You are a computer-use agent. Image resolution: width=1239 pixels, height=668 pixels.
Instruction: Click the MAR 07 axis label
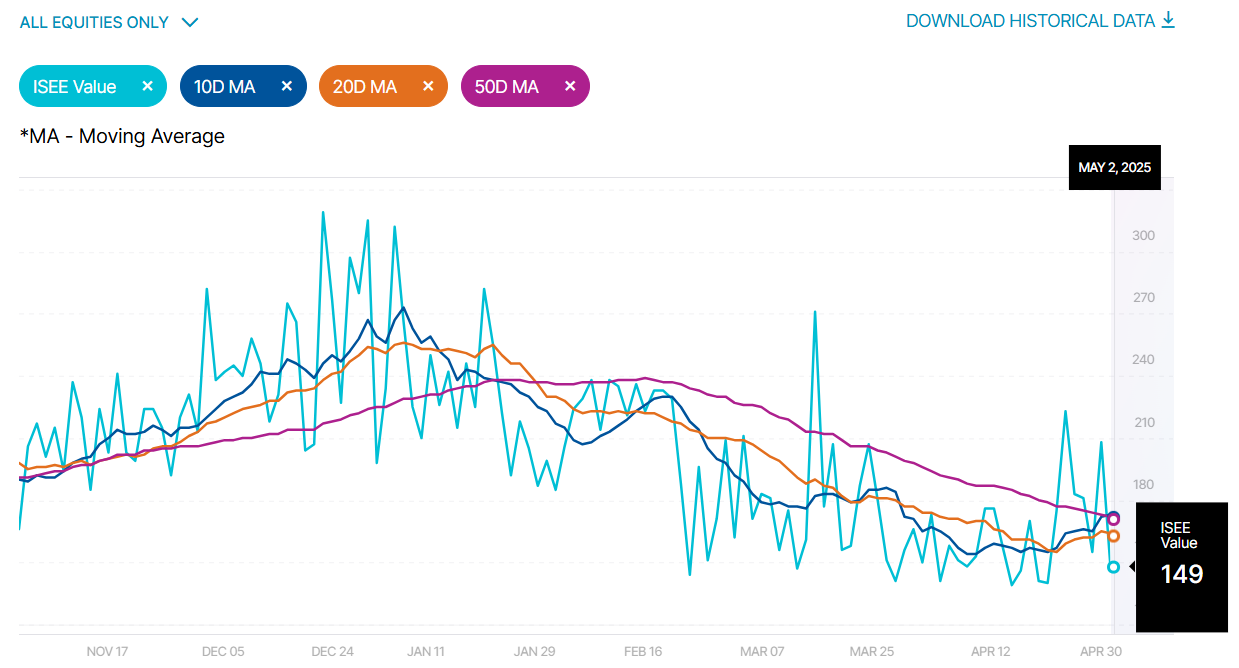[x=762, y=651]
